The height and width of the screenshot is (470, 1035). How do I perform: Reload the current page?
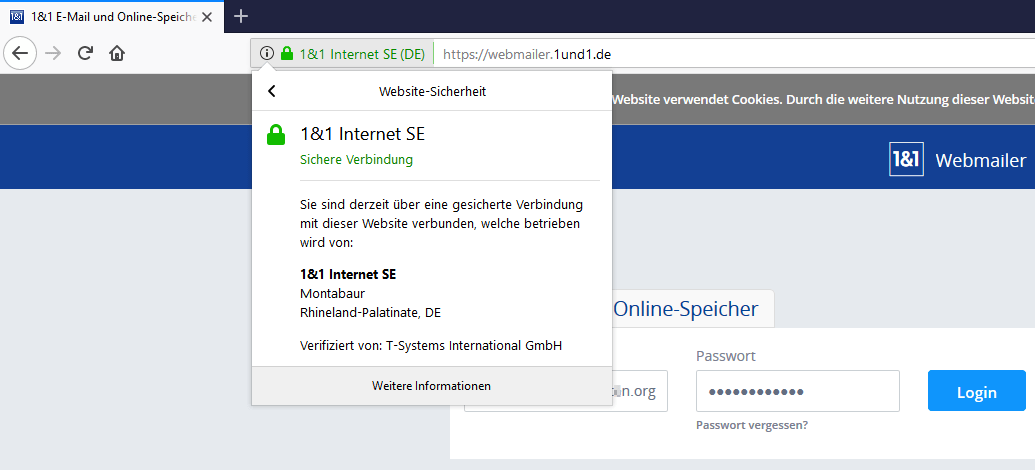coord(85,53)
